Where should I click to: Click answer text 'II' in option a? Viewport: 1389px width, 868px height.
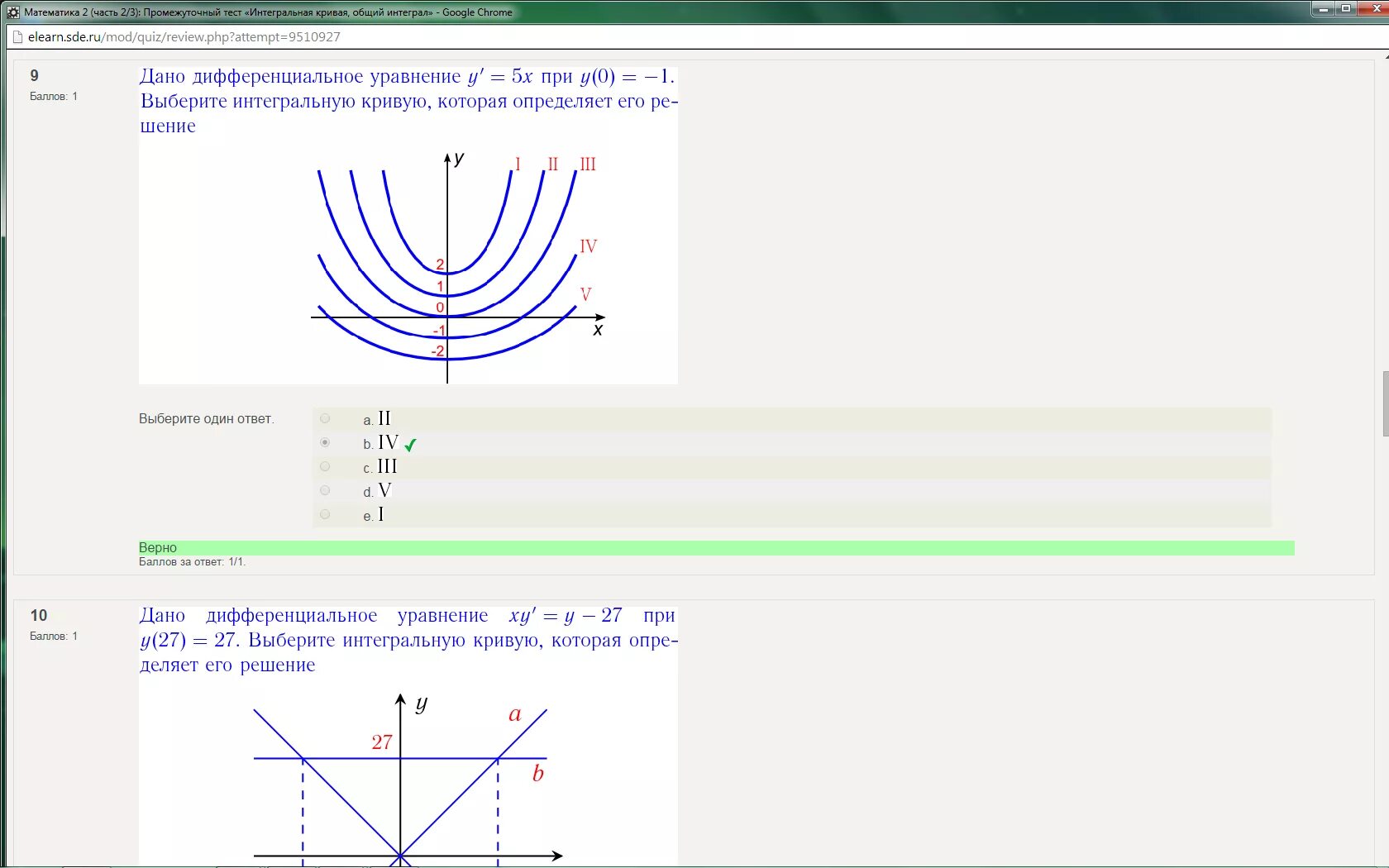pos(384,418)
